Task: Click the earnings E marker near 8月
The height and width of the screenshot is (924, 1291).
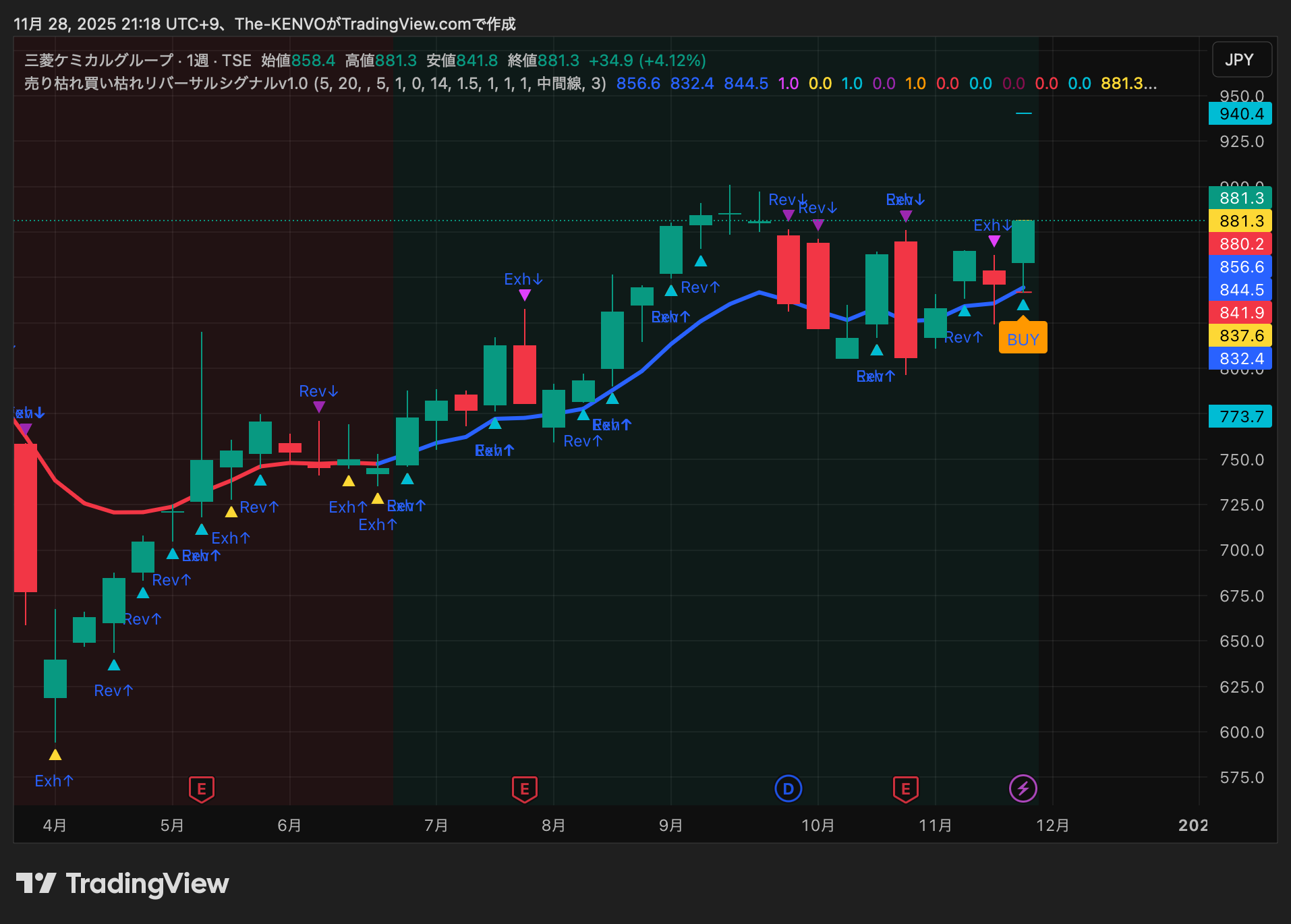Action: pos(524,788)
